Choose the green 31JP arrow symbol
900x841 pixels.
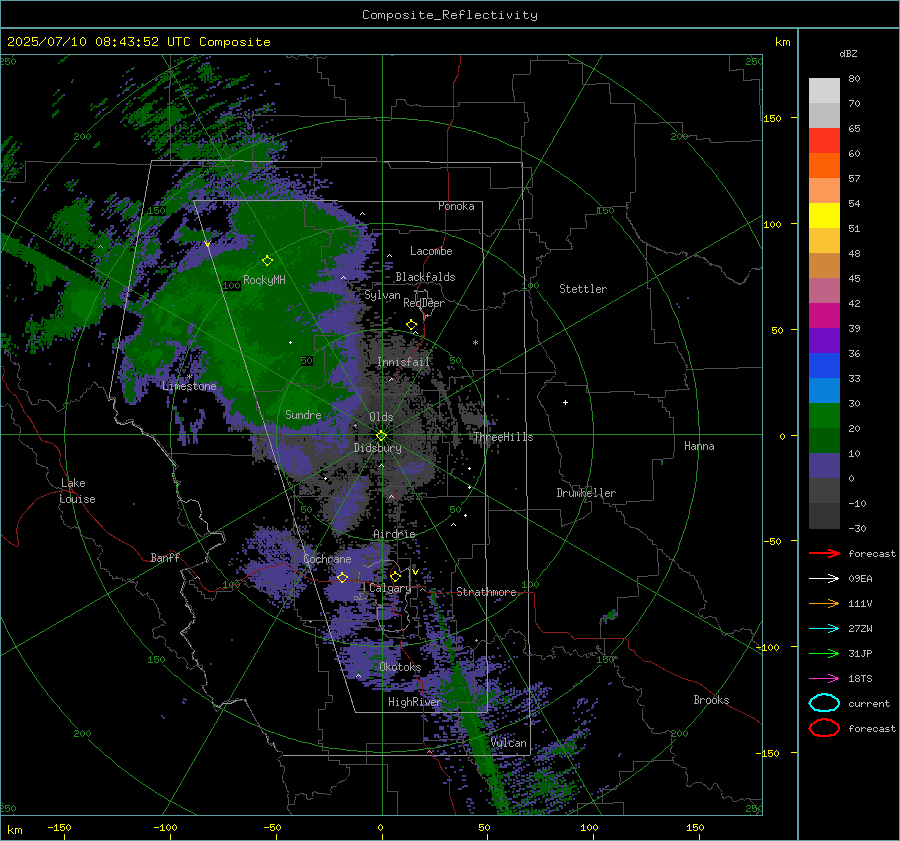click(x=824, y=653)
